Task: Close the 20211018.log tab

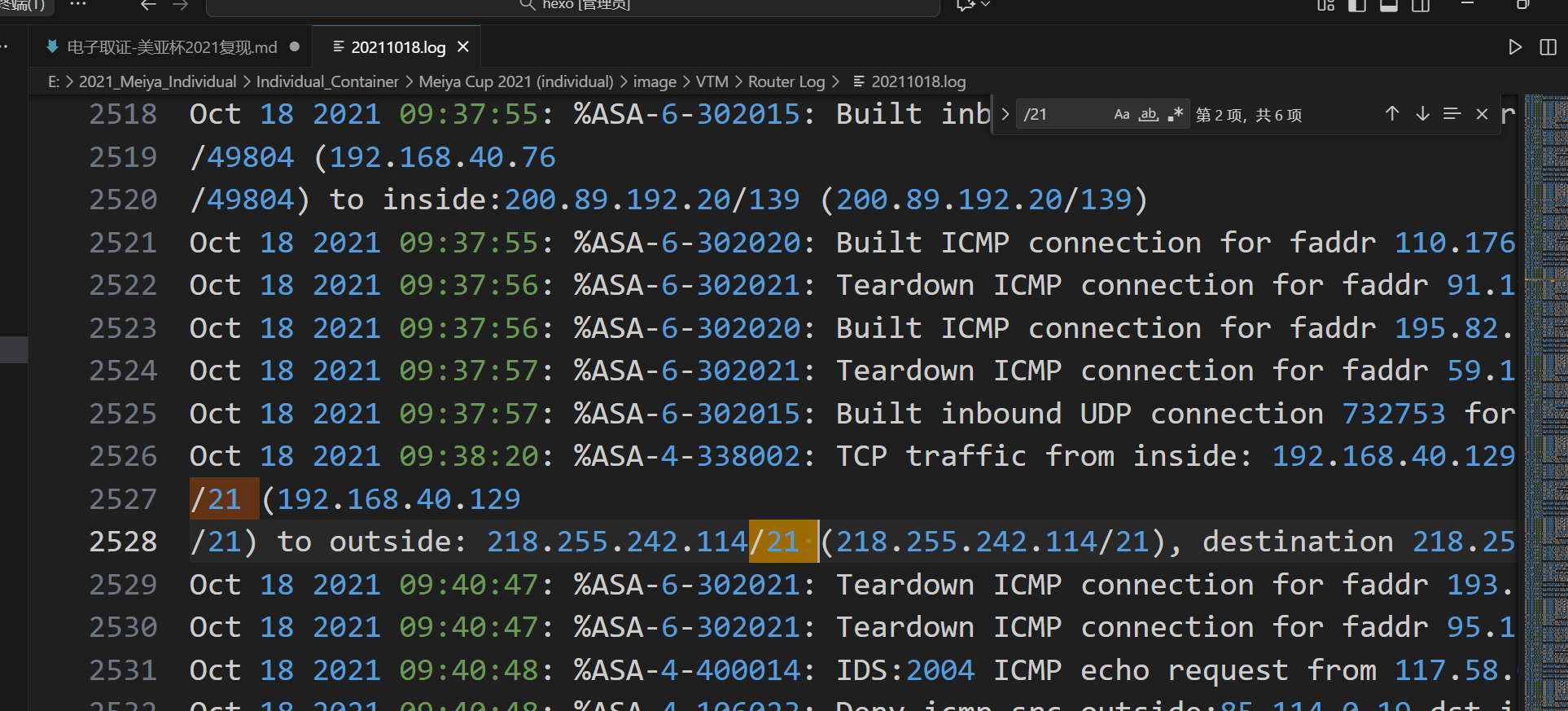Action: point(463,47)
